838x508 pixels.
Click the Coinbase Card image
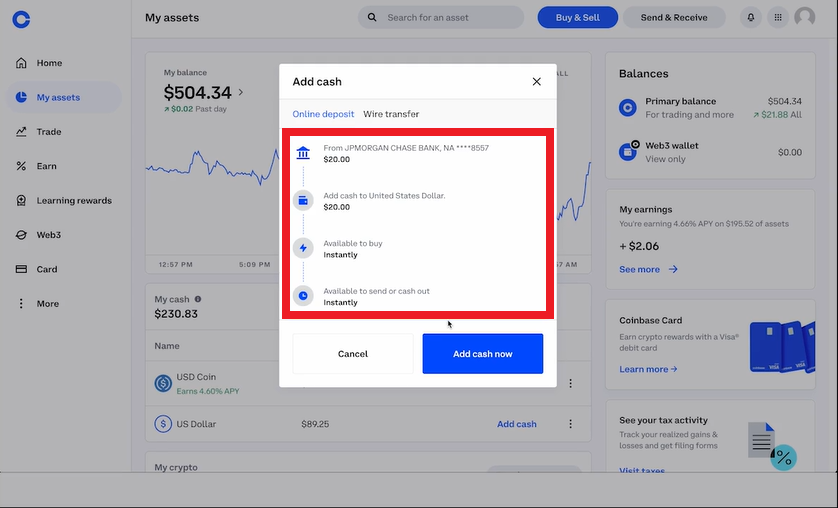[782, 347]
